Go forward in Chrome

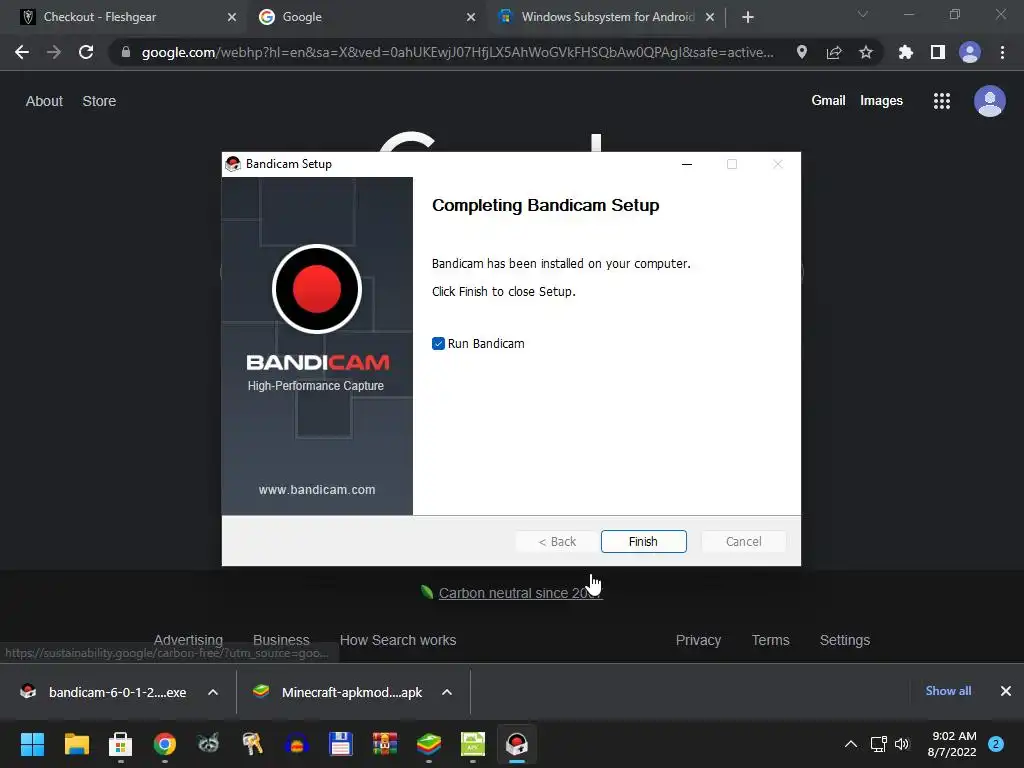(x=54, y=52)
